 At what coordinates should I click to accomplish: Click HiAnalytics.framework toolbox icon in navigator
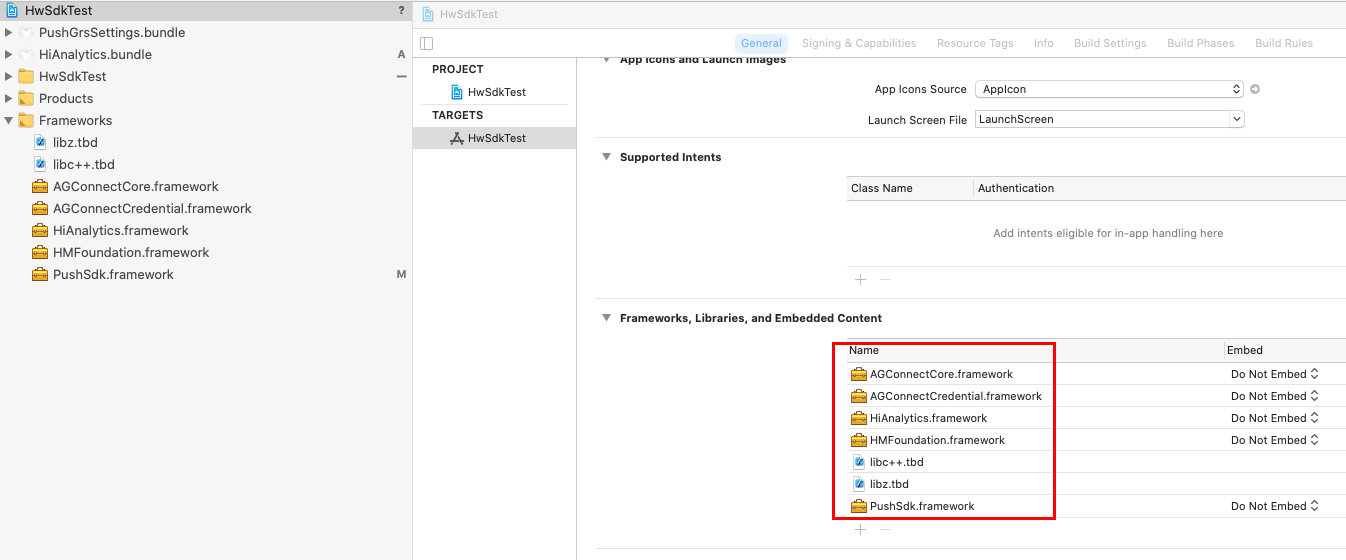coord(40,230)
